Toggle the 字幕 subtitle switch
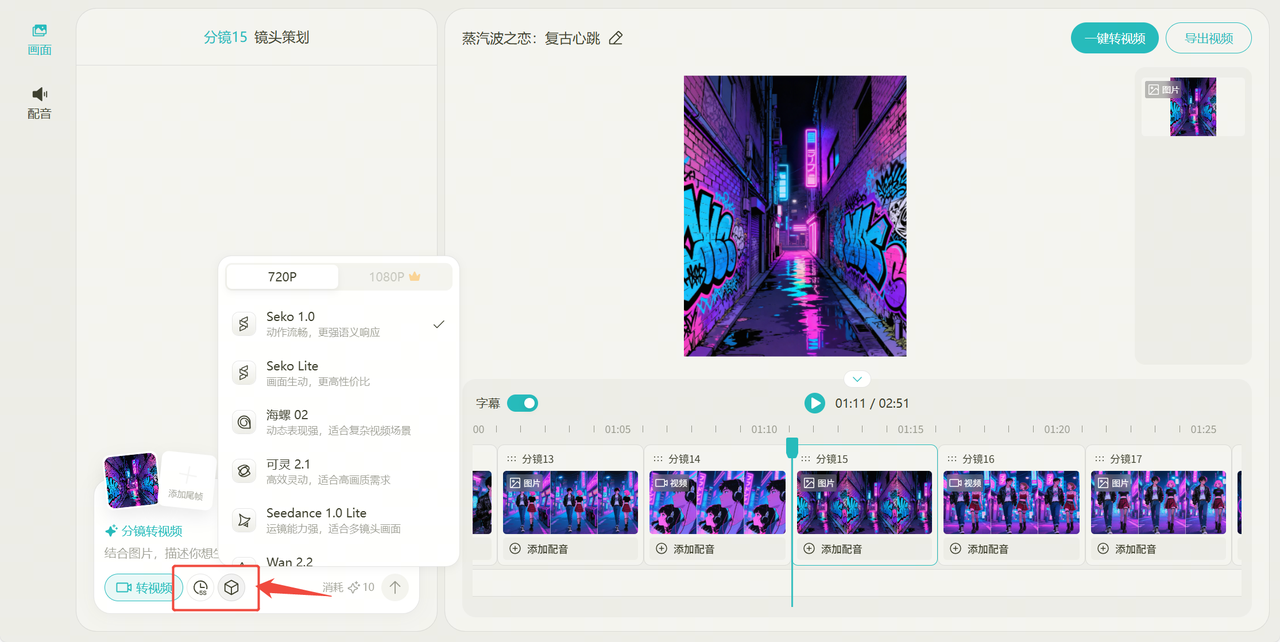 click(x=522, y=403)
